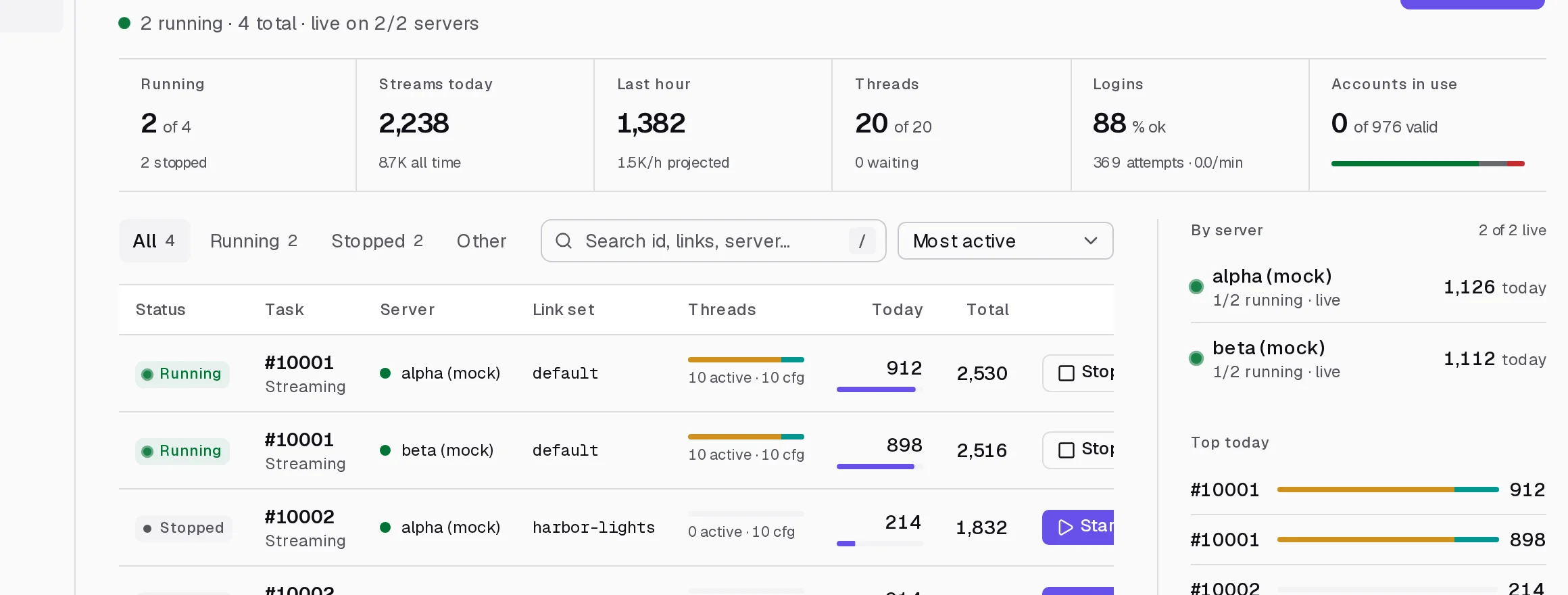1568x595 pixels.
Task: Click the Last hour 1,382 card
Action: click(713, 125)
